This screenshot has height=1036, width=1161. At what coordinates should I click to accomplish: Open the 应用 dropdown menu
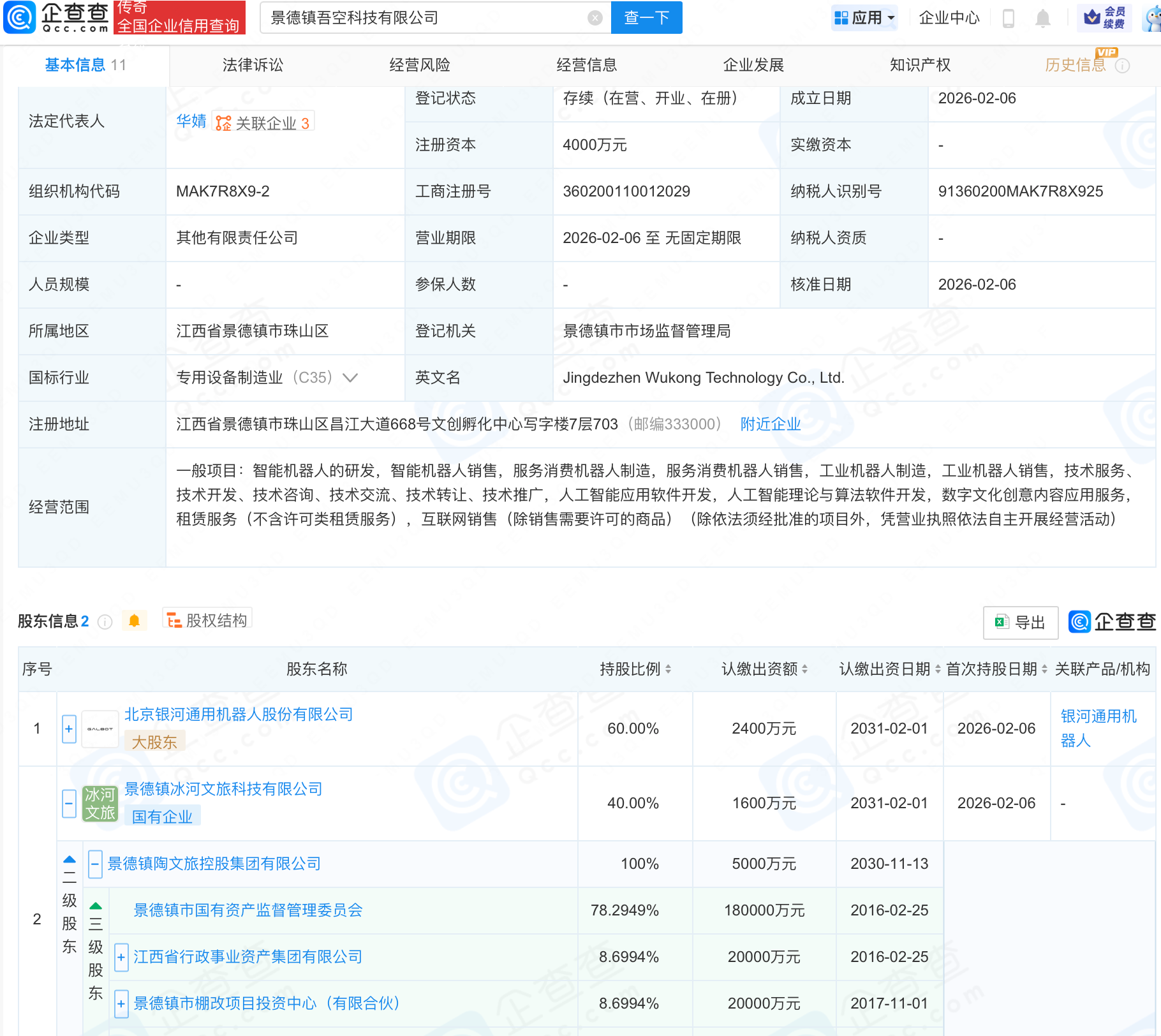[x=864, y=18]
